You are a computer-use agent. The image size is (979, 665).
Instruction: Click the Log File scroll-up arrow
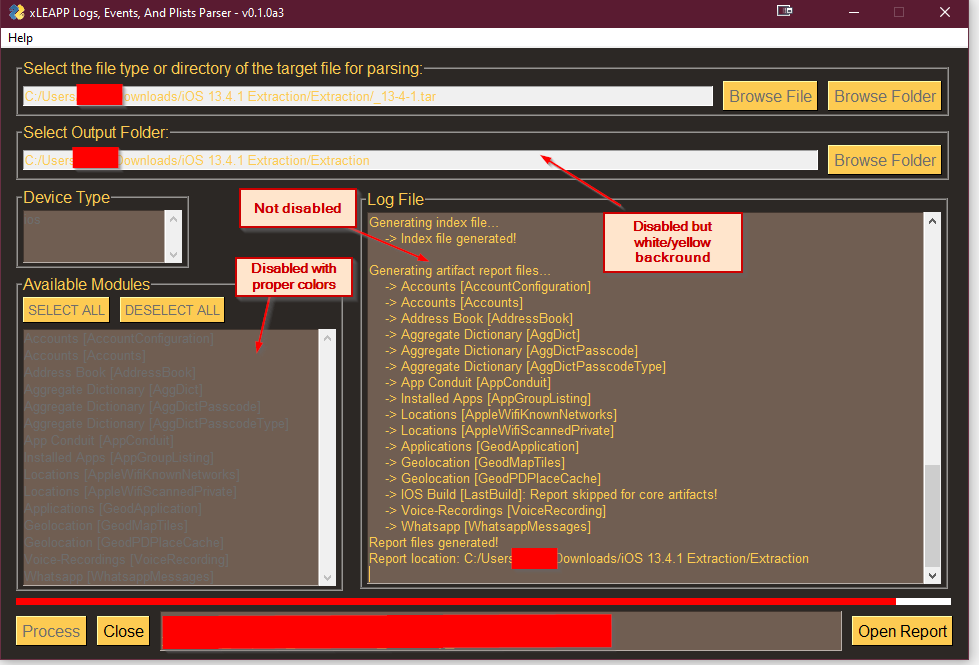tap(932, 221)
